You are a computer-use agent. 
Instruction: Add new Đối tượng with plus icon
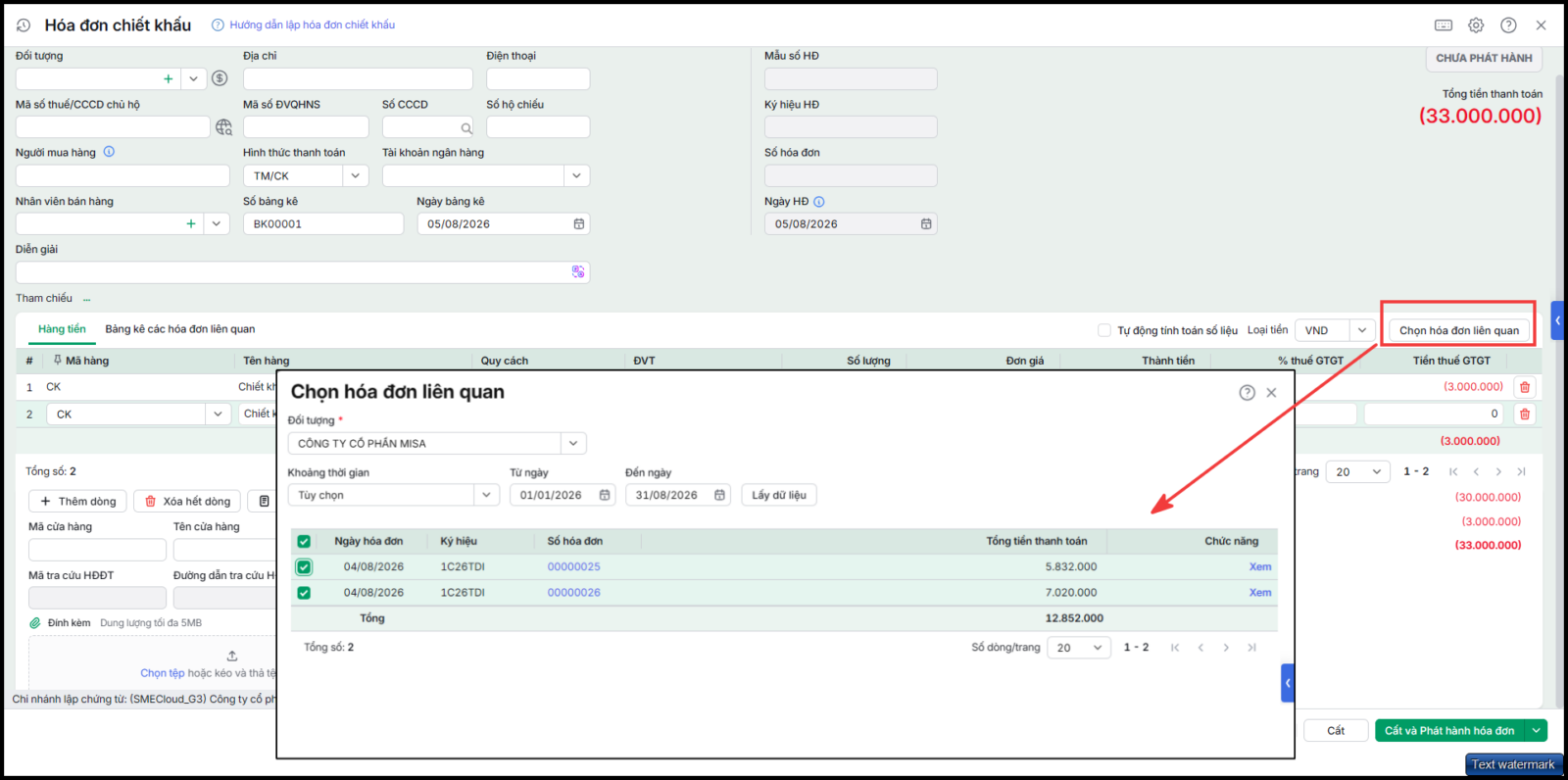pos(168,78)
